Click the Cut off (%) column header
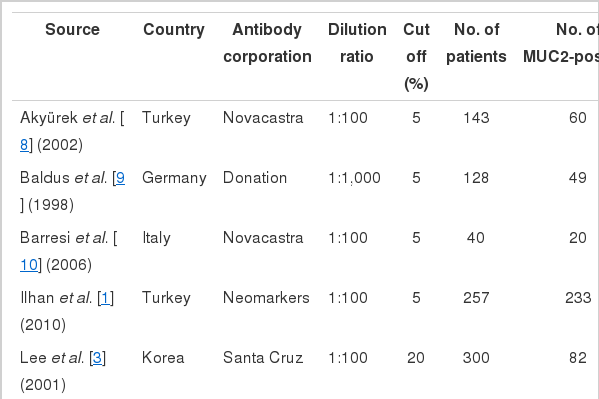Image resolution: width=599 pixels, height=399 pixels. 416,57
